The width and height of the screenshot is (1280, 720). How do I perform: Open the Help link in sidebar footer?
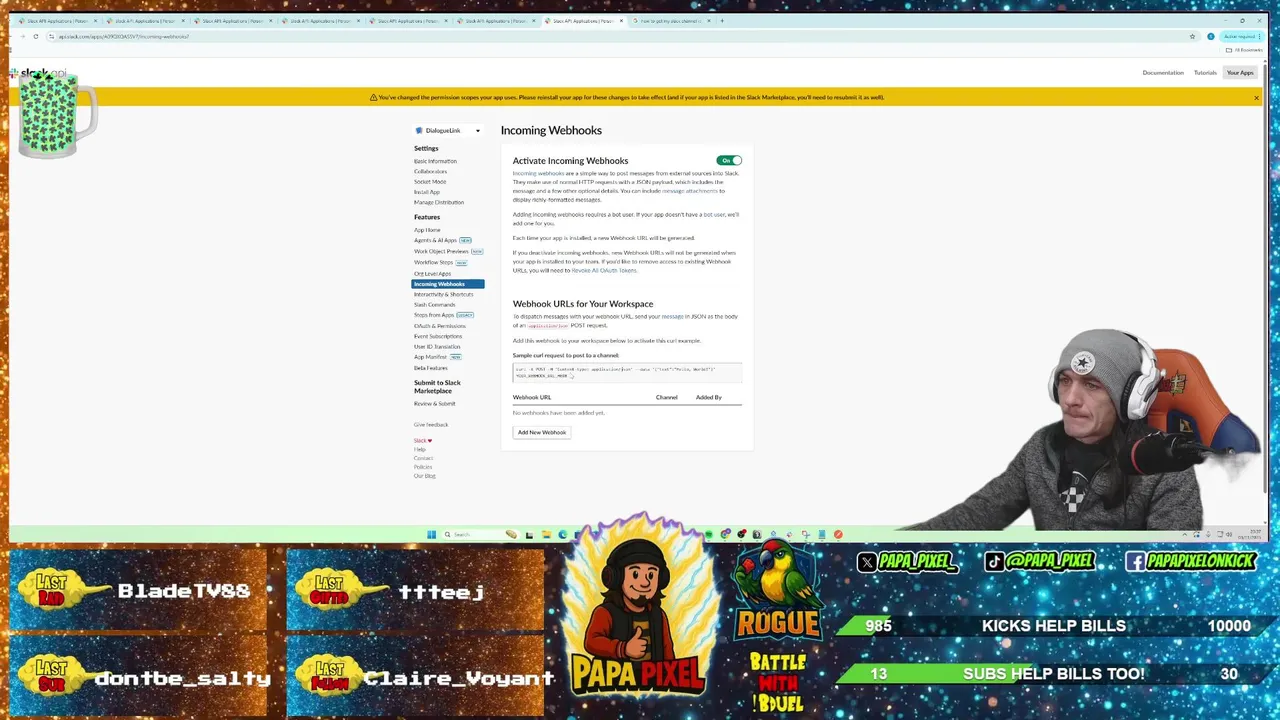419,450
